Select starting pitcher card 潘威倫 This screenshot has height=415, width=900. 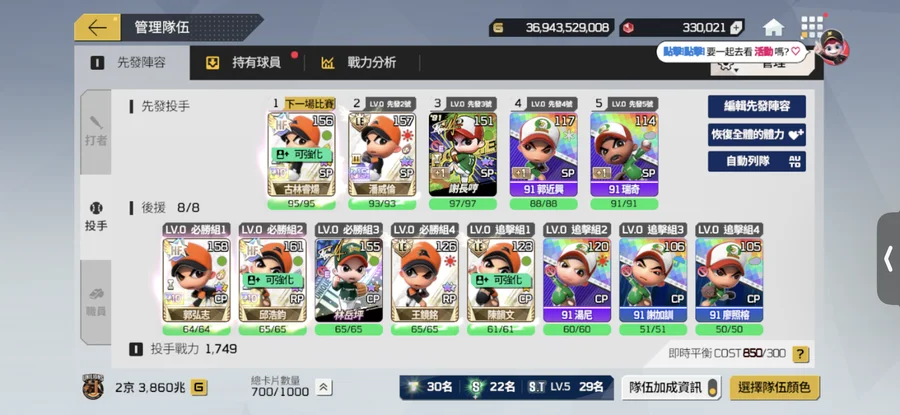tap(382, 154)
